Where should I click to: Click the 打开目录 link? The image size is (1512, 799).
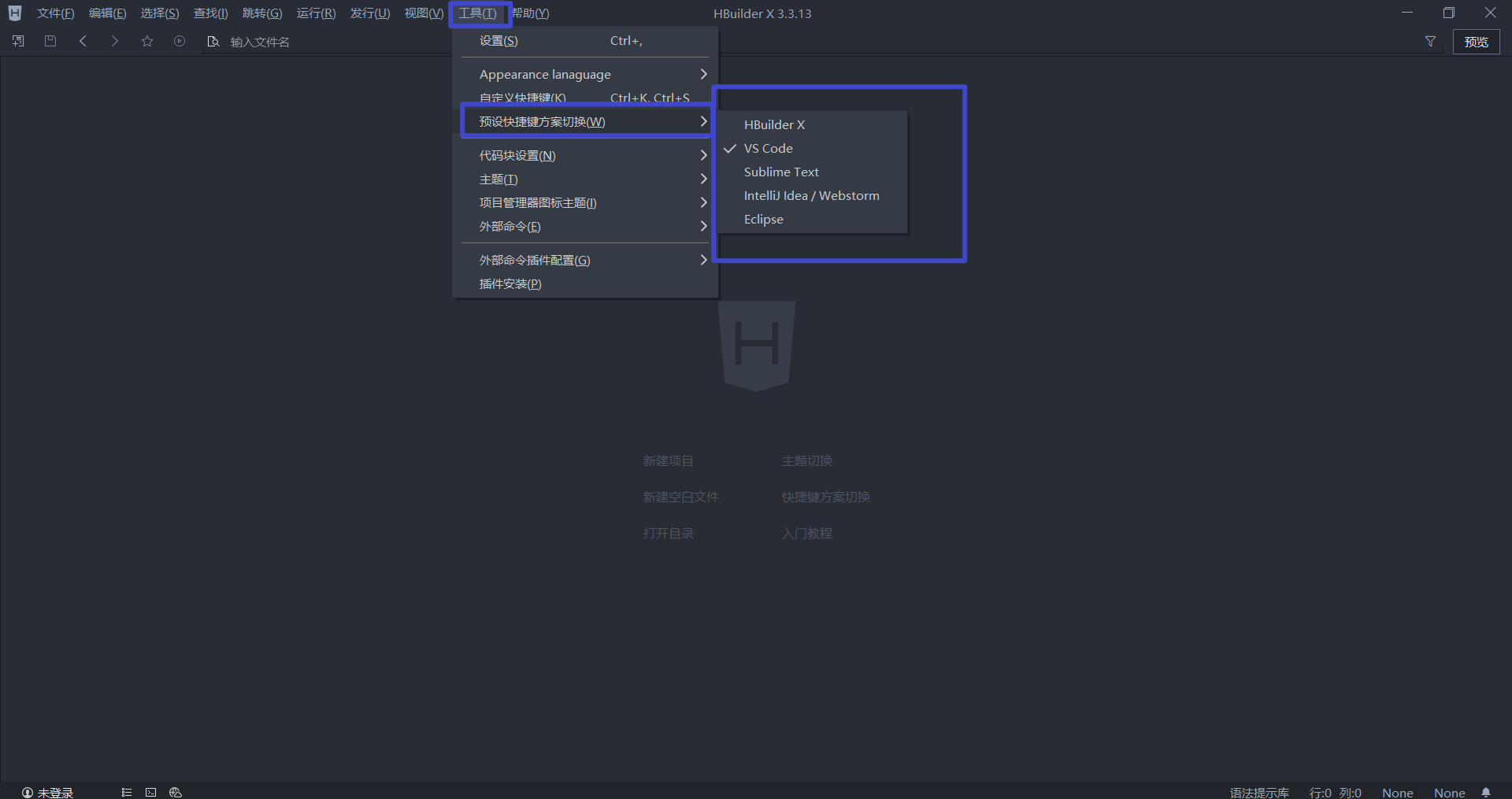pyautogui.click(x=668, y=533)
